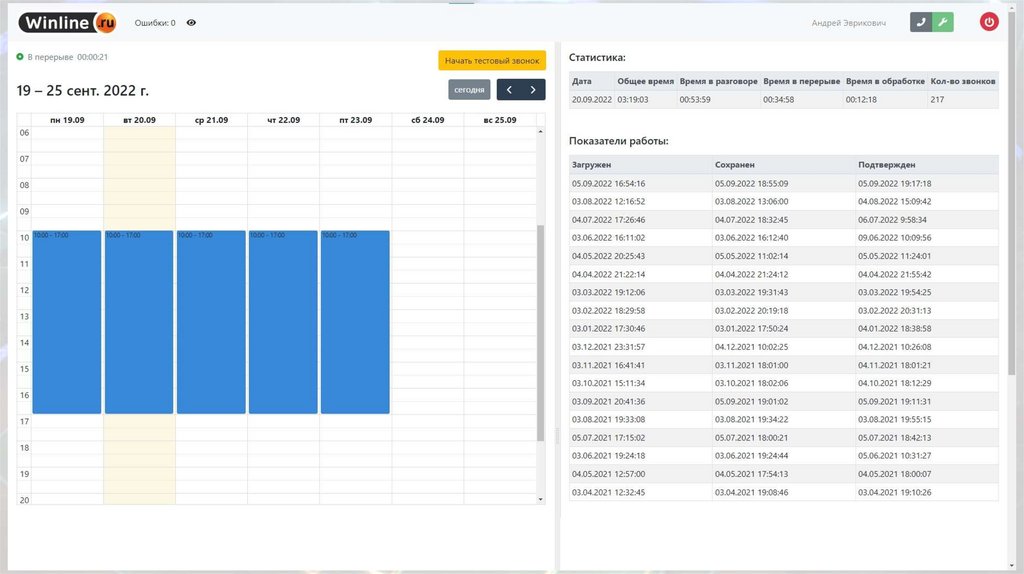Click the сегодня button
1024x574 pixels.
469,90
